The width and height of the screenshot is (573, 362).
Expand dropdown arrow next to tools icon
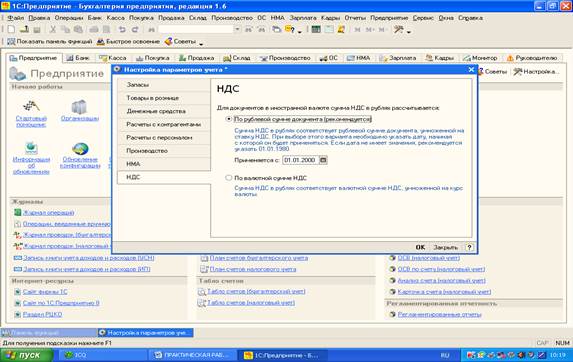[409, 32]
